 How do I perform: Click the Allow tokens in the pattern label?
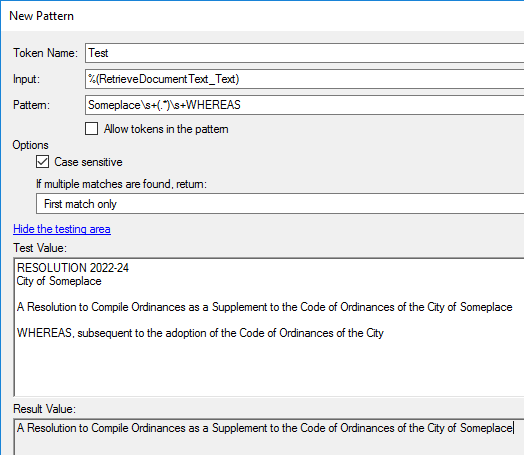[166, 129]
